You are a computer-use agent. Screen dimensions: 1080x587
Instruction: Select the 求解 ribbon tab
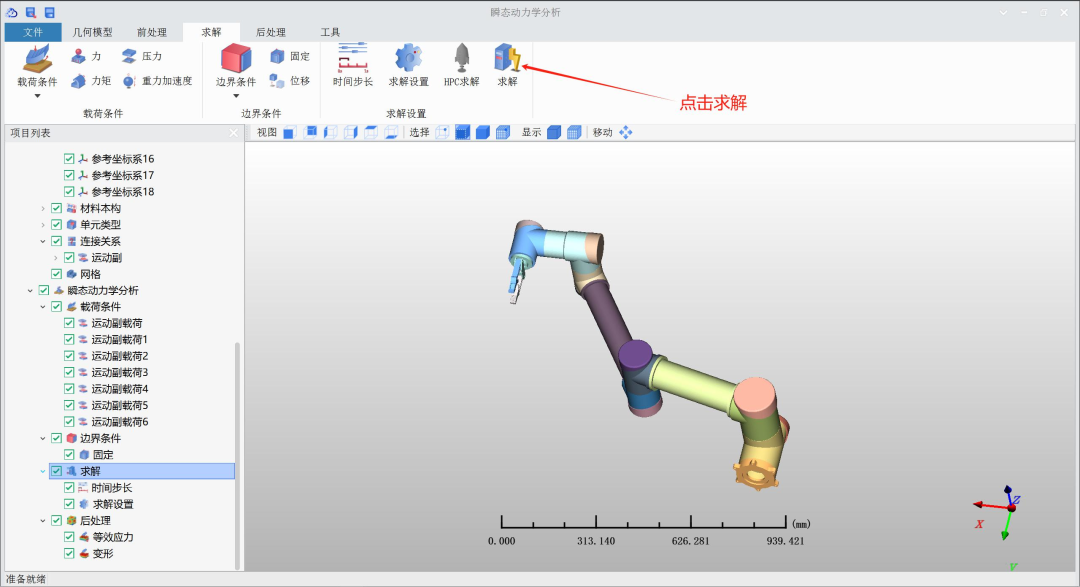[x=211, y=32]
